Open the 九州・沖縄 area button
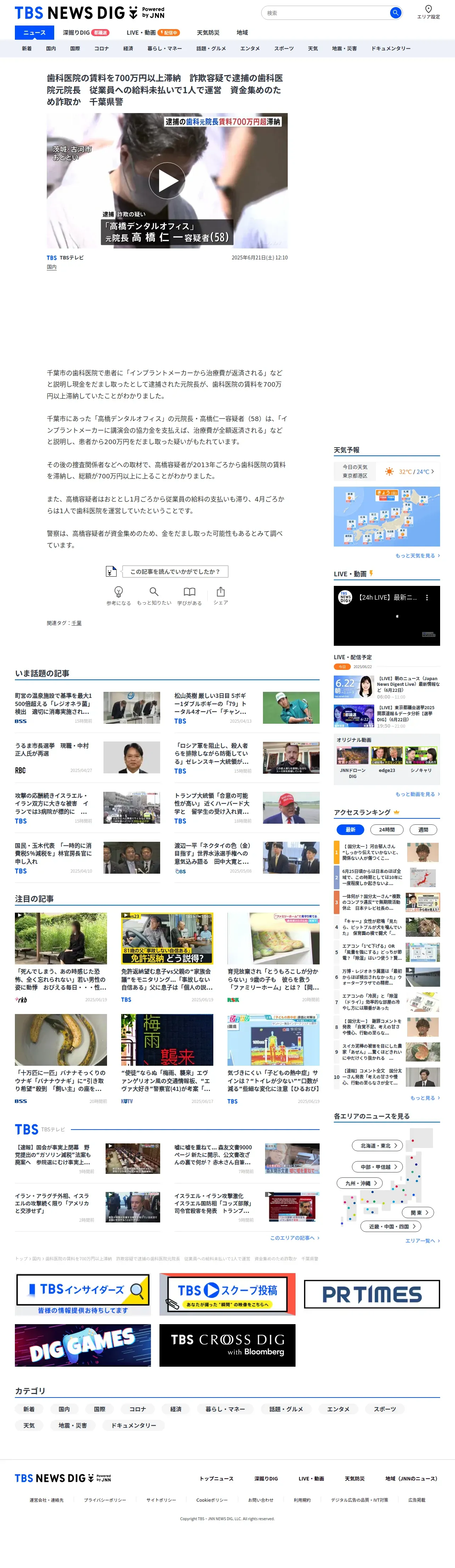Viewport: 455px width, 1568px height. coord(360,1183)
